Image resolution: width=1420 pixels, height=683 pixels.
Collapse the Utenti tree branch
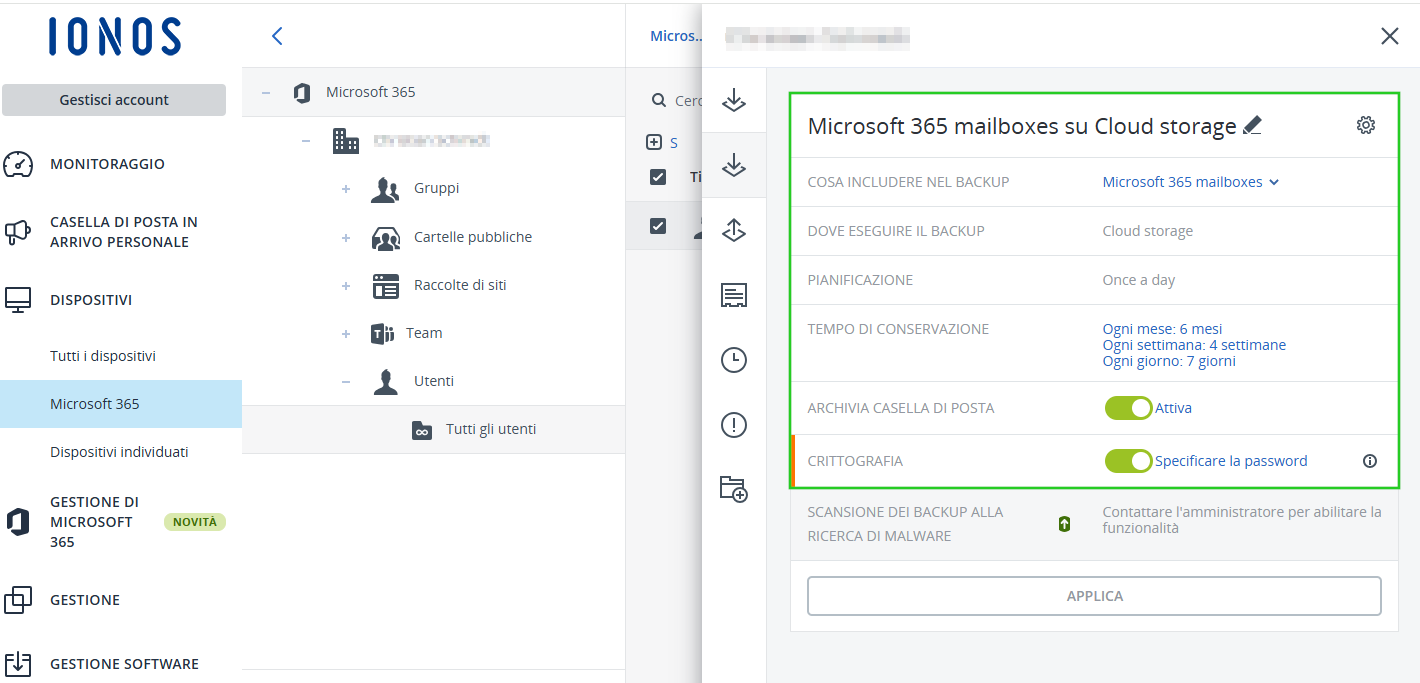(346, 381)
